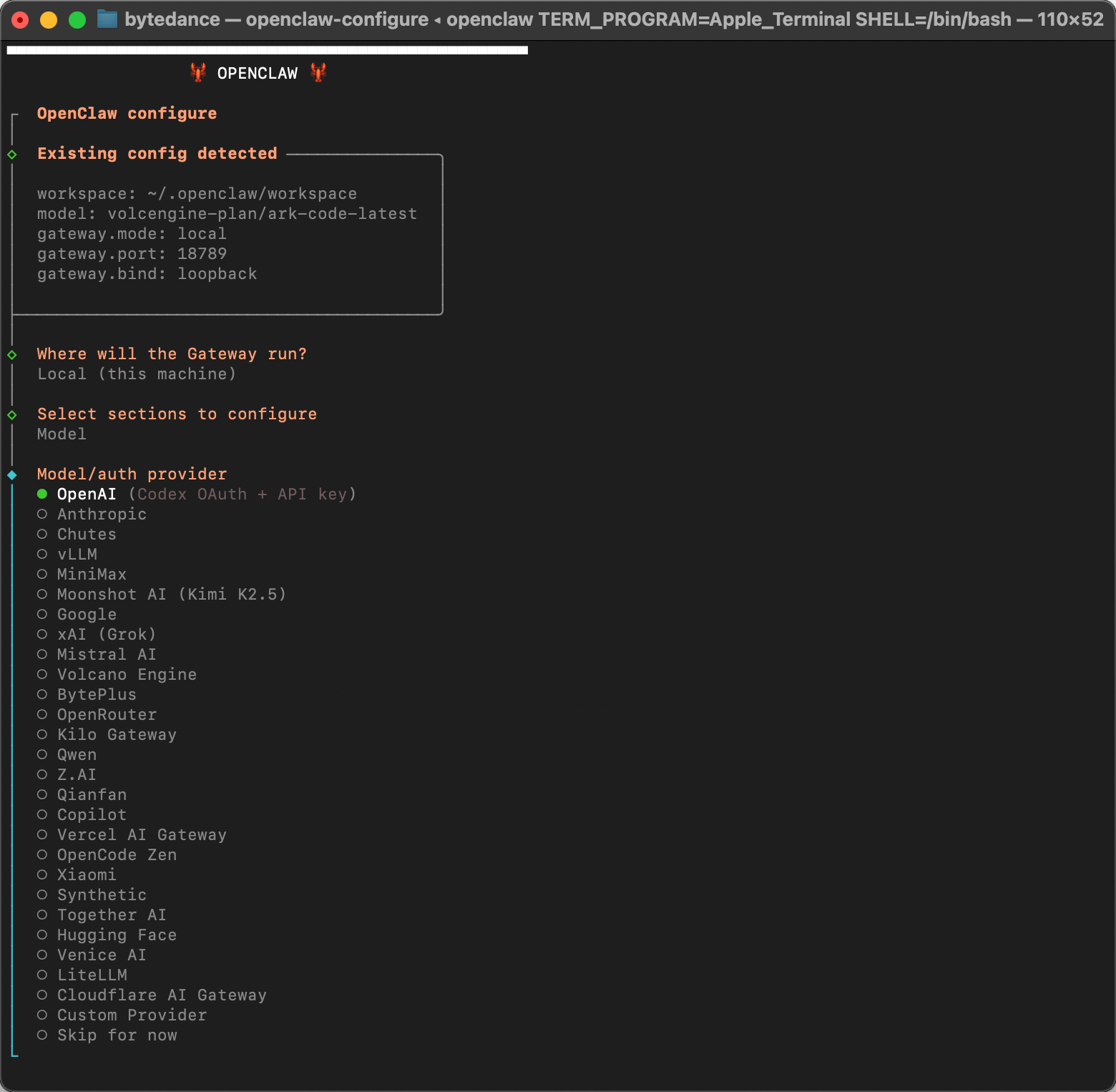Click the green diamond beside Existing config detected
Image resolution: width=1116 pixels, height=1092 pixels.
pos(12,155)
